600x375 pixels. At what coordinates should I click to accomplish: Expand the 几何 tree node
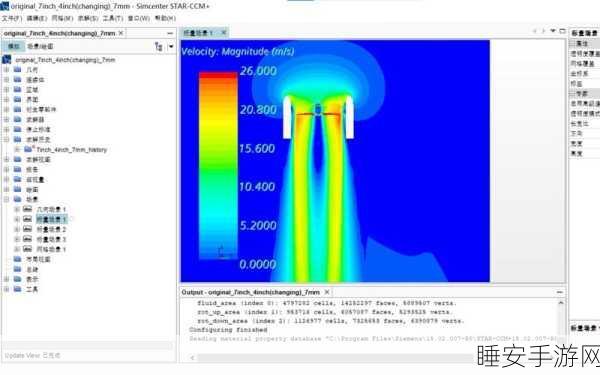tap(7, 70)
